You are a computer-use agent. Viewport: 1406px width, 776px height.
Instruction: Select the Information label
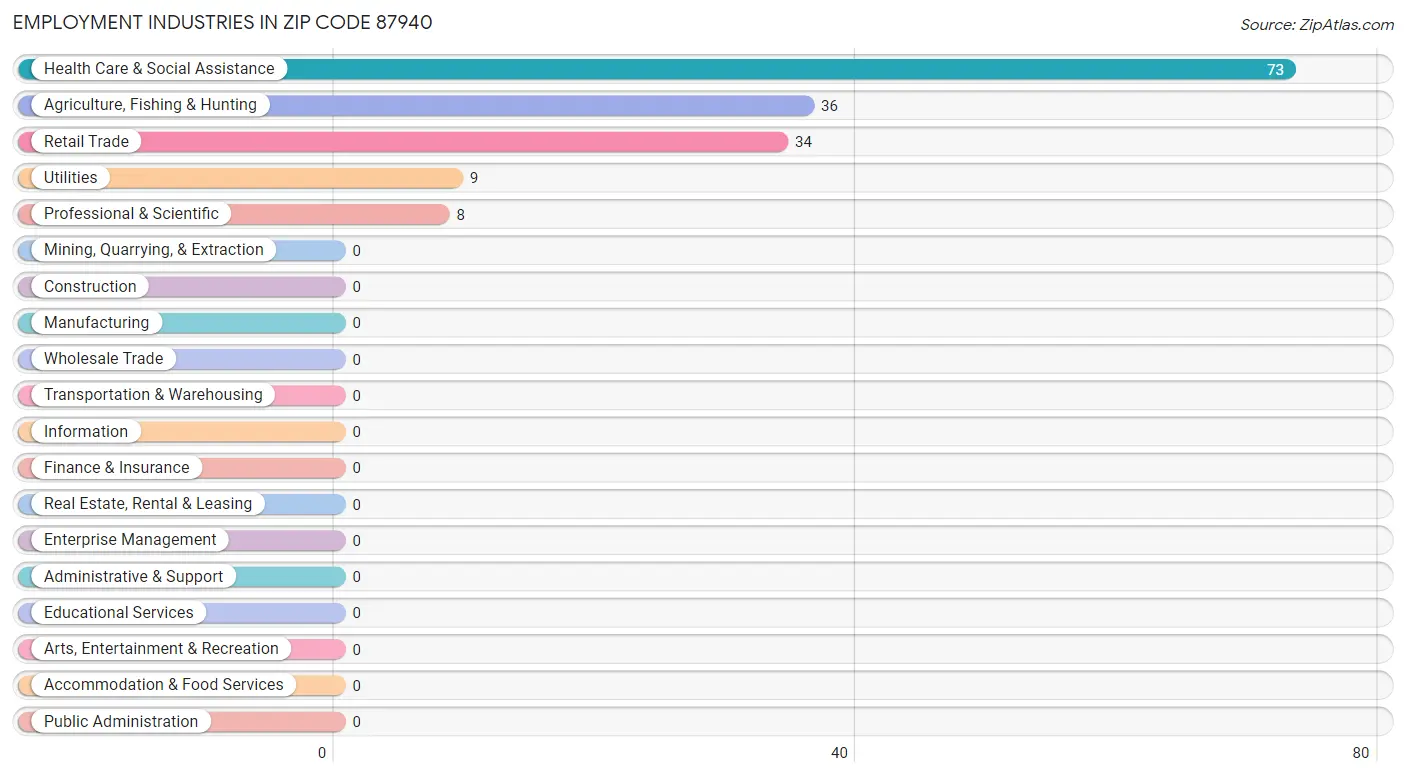[x=86, y=431]
